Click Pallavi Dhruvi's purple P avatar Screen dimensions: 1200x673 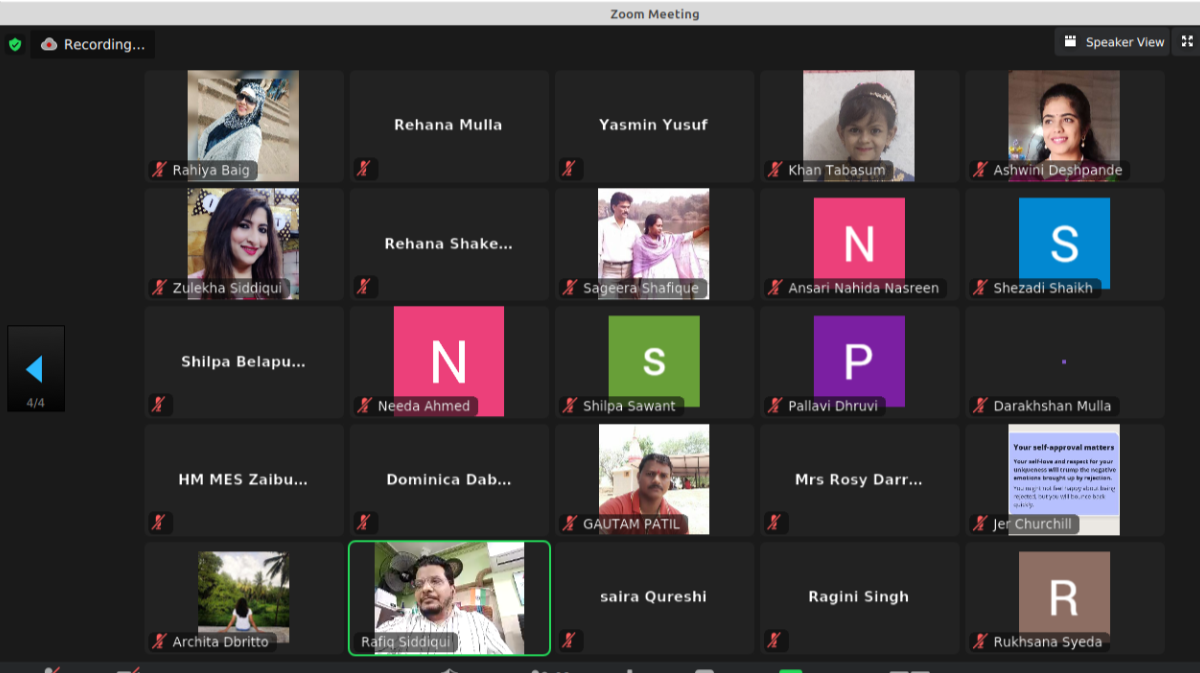click(859, 361)
